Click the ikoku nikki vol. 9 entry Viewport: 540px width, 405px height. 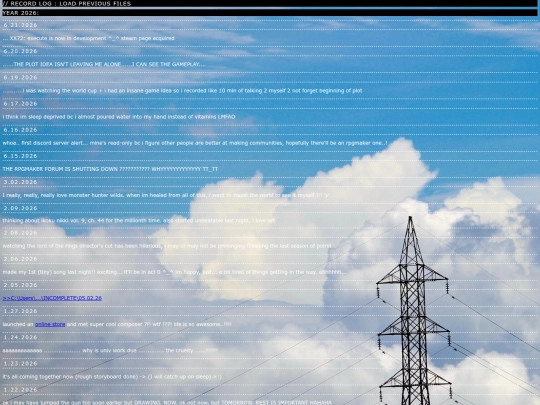(x=139, y=221)
